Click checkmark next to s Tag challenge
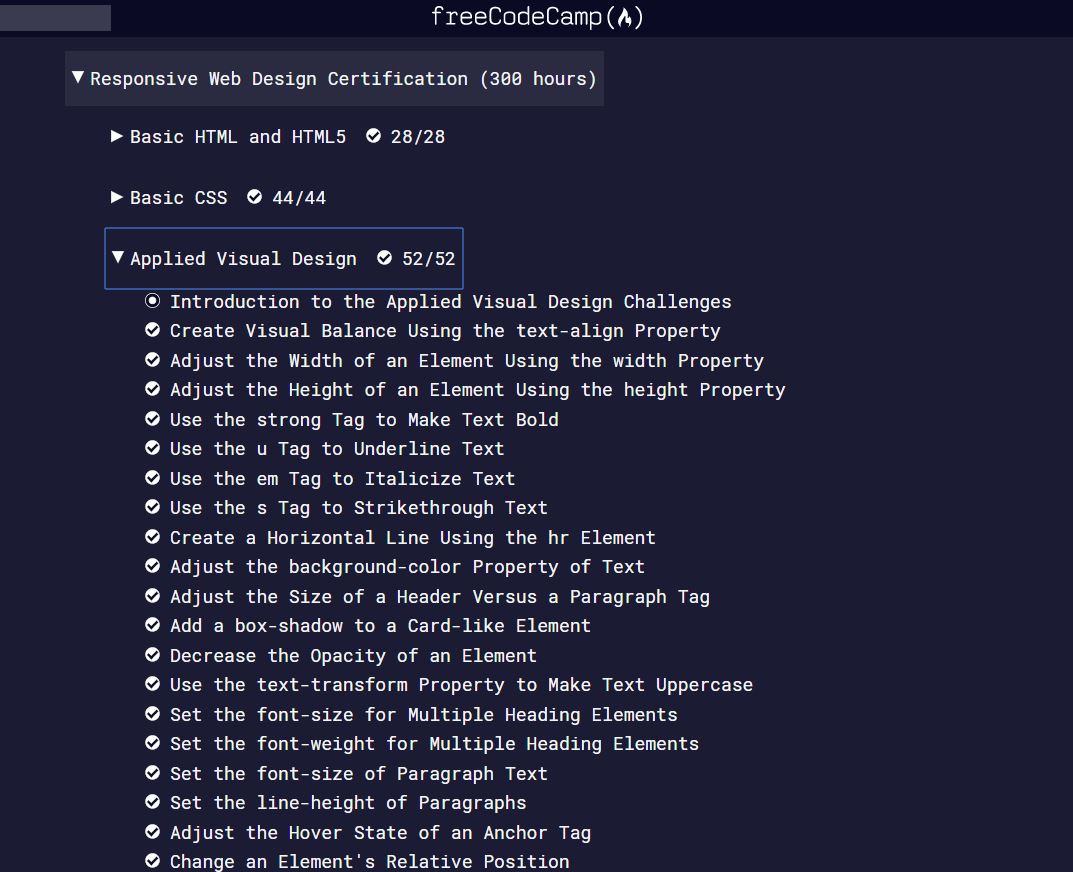Screen dimensions: 1073x872 153,506
